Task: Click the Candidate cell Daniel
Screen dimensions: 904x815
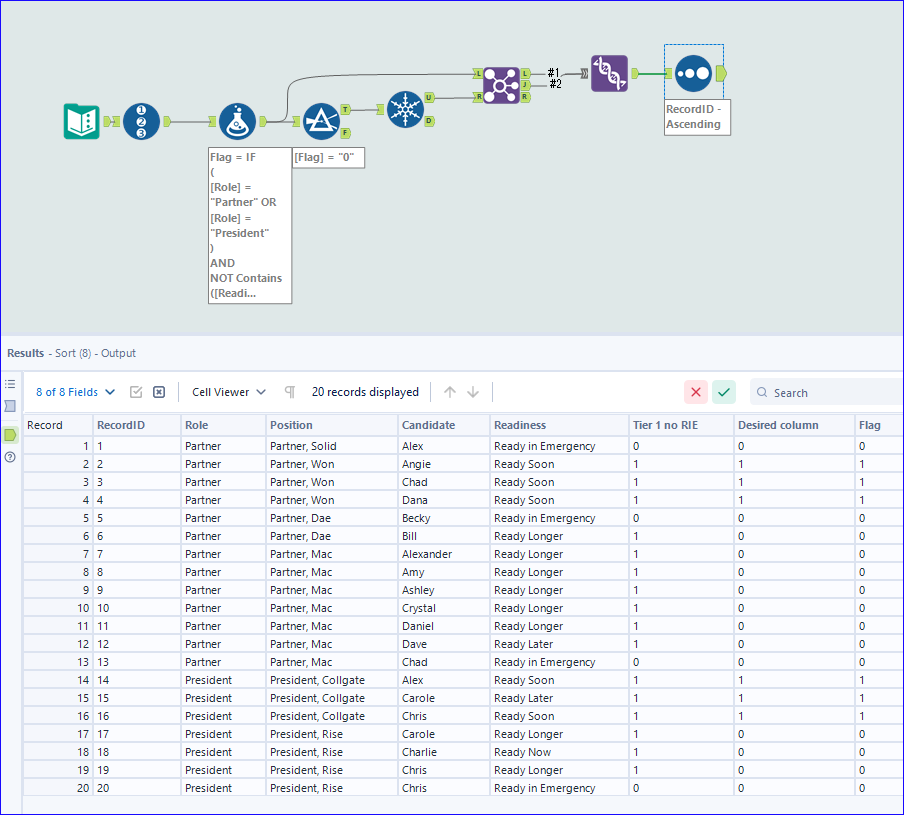Action: pyautogui.click(x=444, y=626)
